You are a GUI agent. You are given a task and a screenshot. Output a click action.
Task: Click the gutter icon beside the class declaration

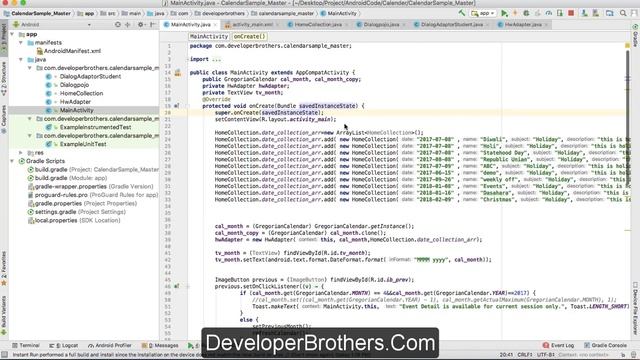pyautogui.click(x=178, y=73)
